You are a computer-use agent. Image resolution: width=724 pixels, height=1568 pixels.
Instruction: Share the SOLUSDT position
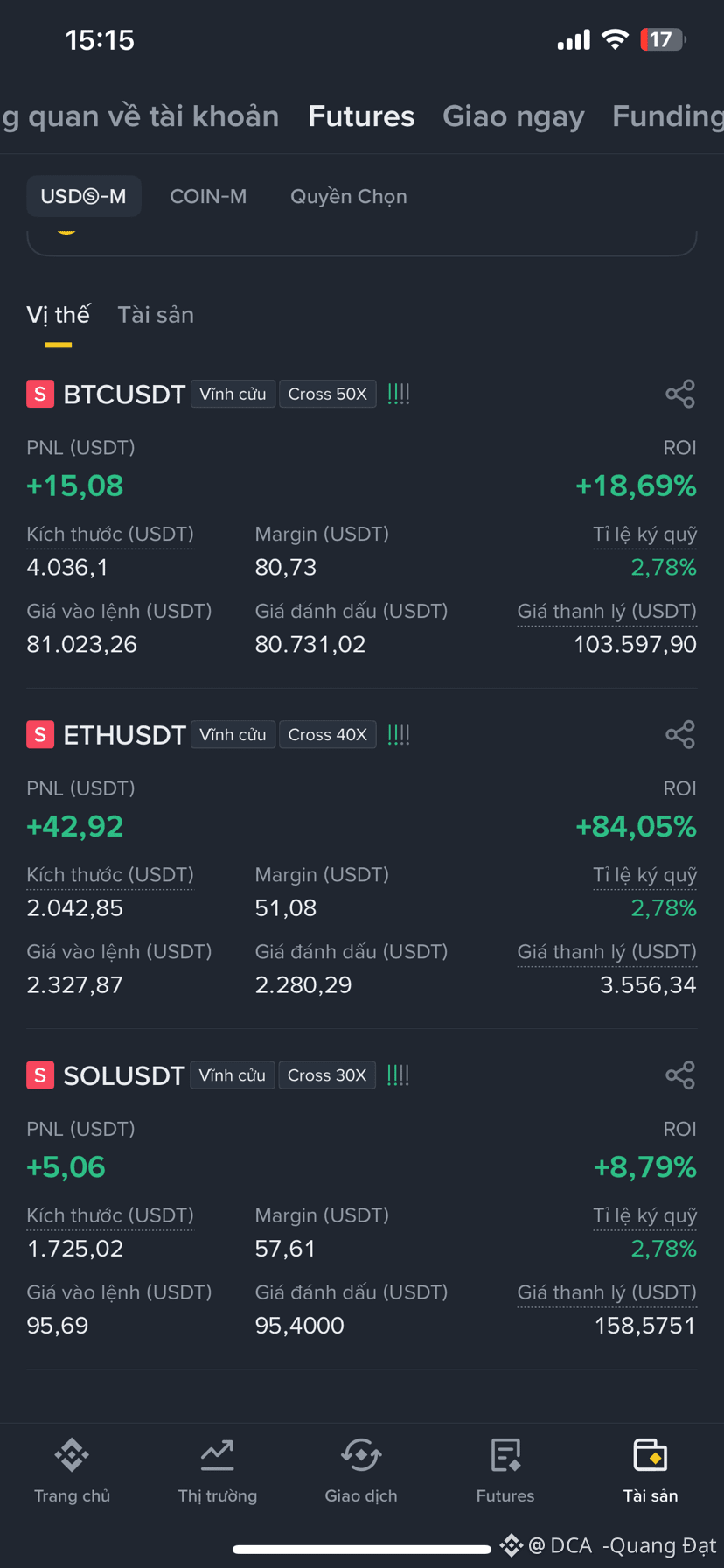coord(679,1074)
